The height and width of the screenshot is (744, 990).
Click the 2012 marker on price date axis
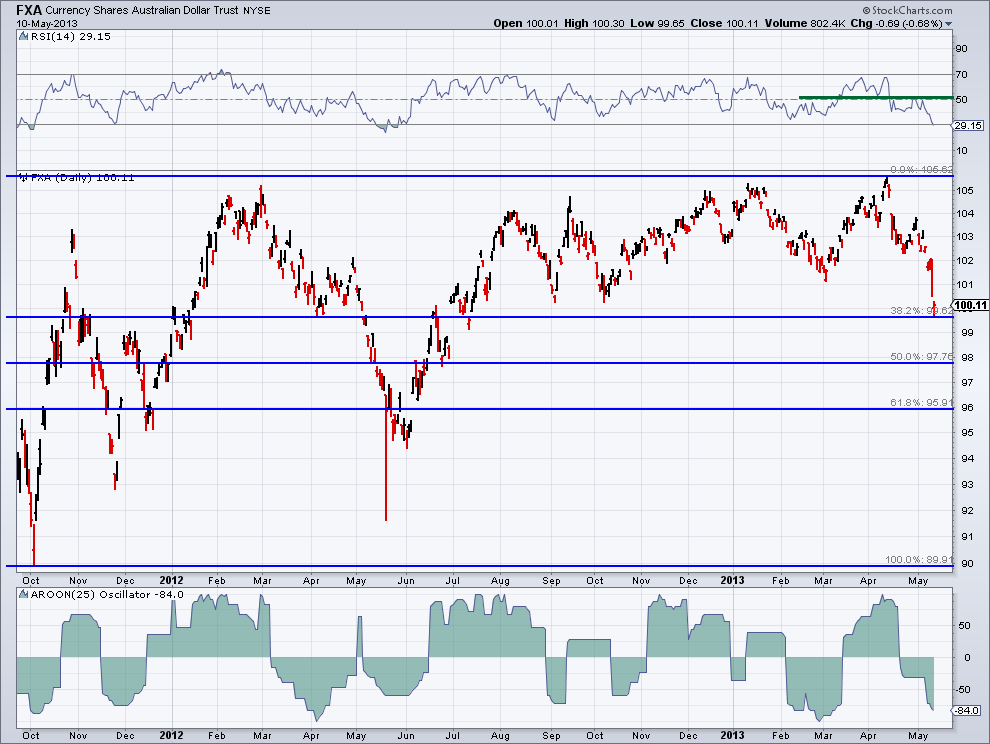click(x=169, y=579)
